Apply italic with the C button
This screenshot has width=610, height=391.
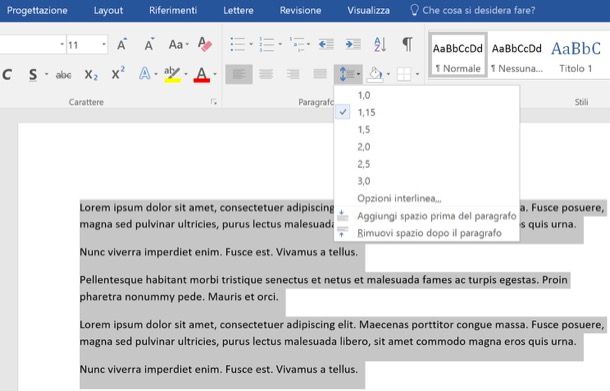tap(7, 74)
